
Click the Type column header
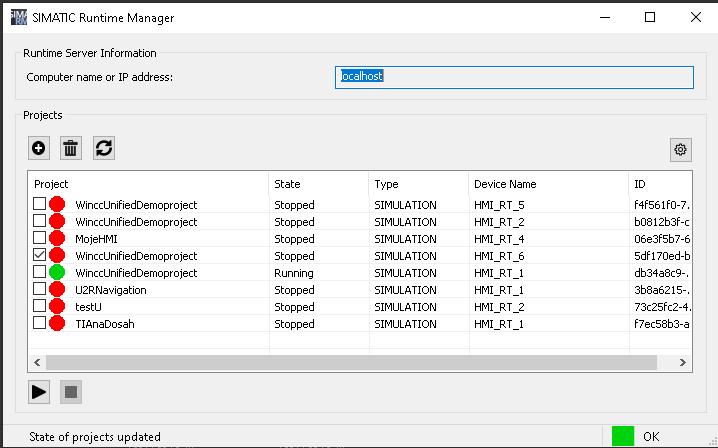pos(419,184)
